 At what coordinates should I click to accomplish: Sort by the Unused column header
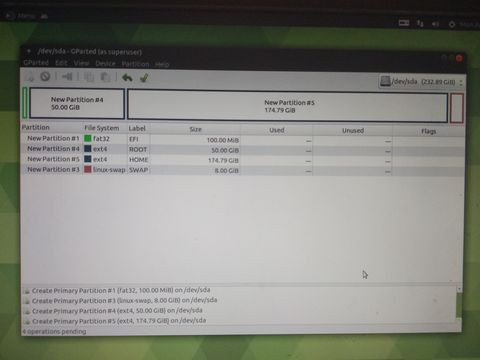pos(353,131)
